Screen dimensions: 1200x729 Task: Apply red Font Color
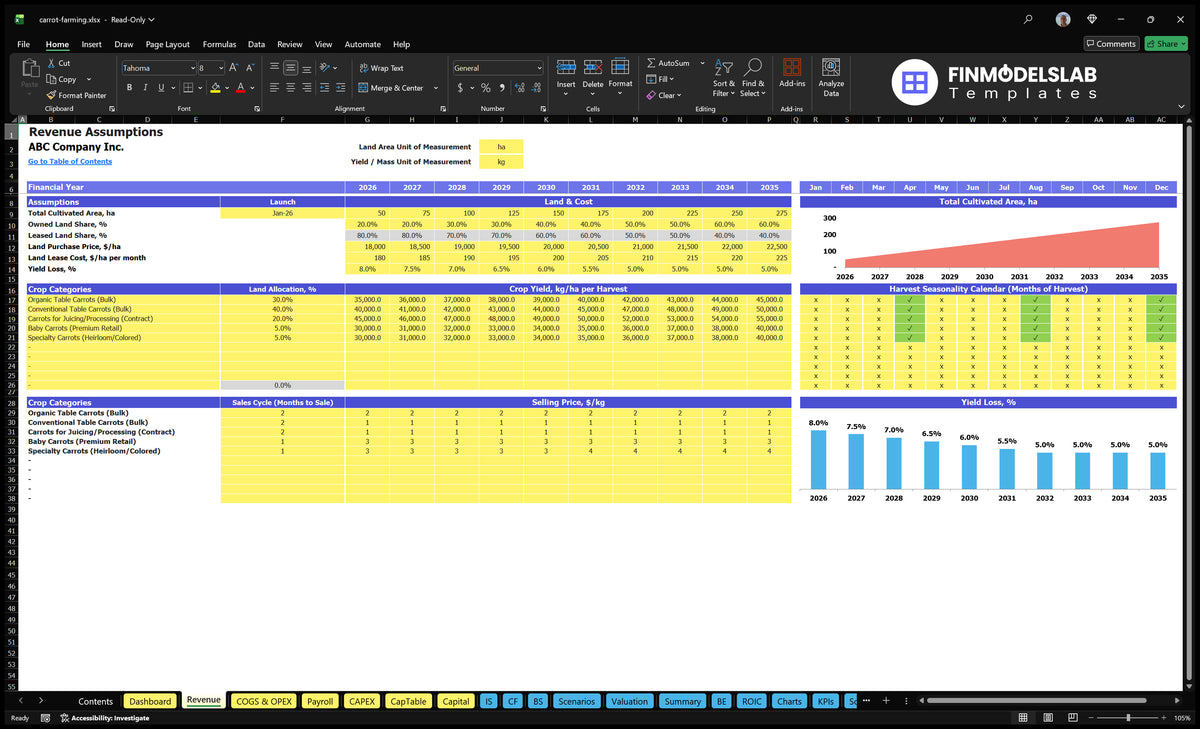click(239, 88)
